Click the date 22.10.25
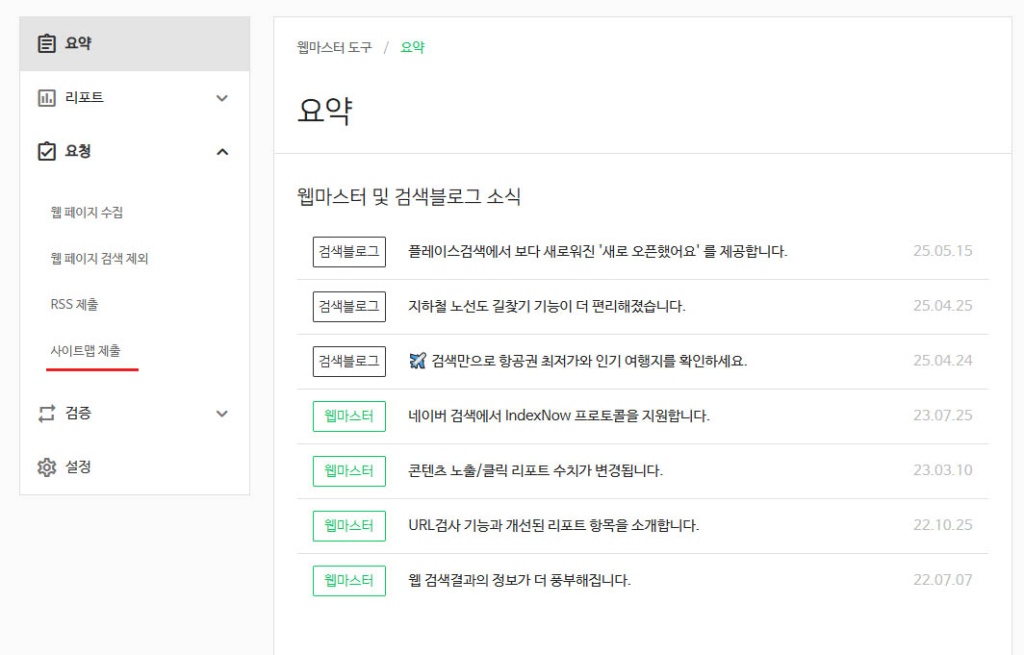Viewport: 1024px width, 655px height. click(942, 525)
